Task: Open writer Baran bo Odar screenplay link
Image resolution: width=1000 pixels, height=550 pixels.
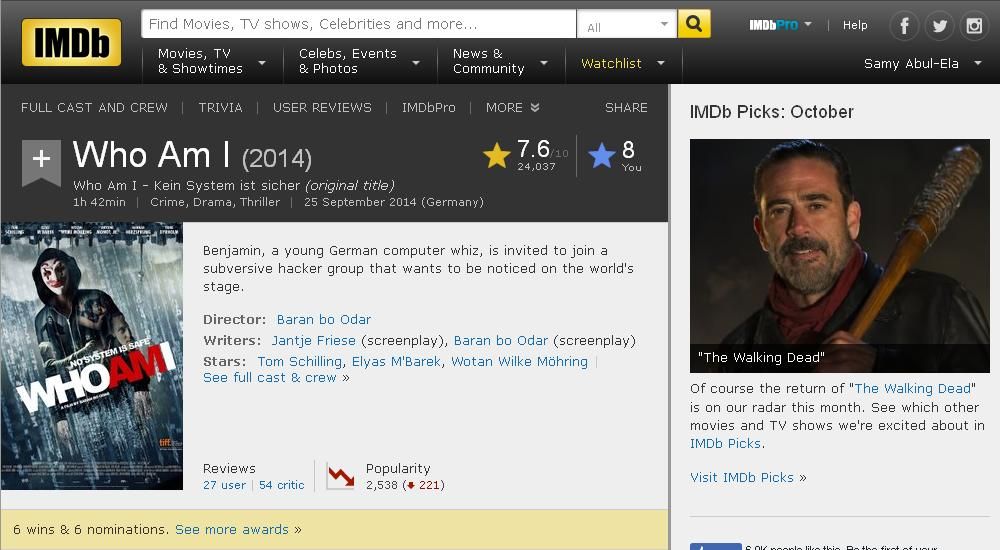Action: [x=501, y=341]
